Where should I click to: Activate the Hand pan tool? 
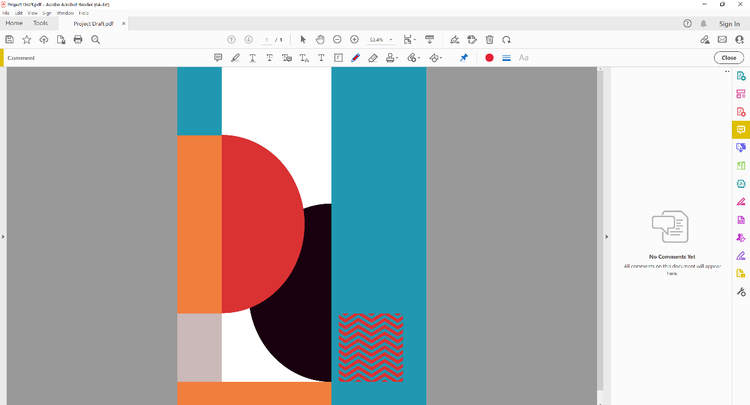coord(320,40)
